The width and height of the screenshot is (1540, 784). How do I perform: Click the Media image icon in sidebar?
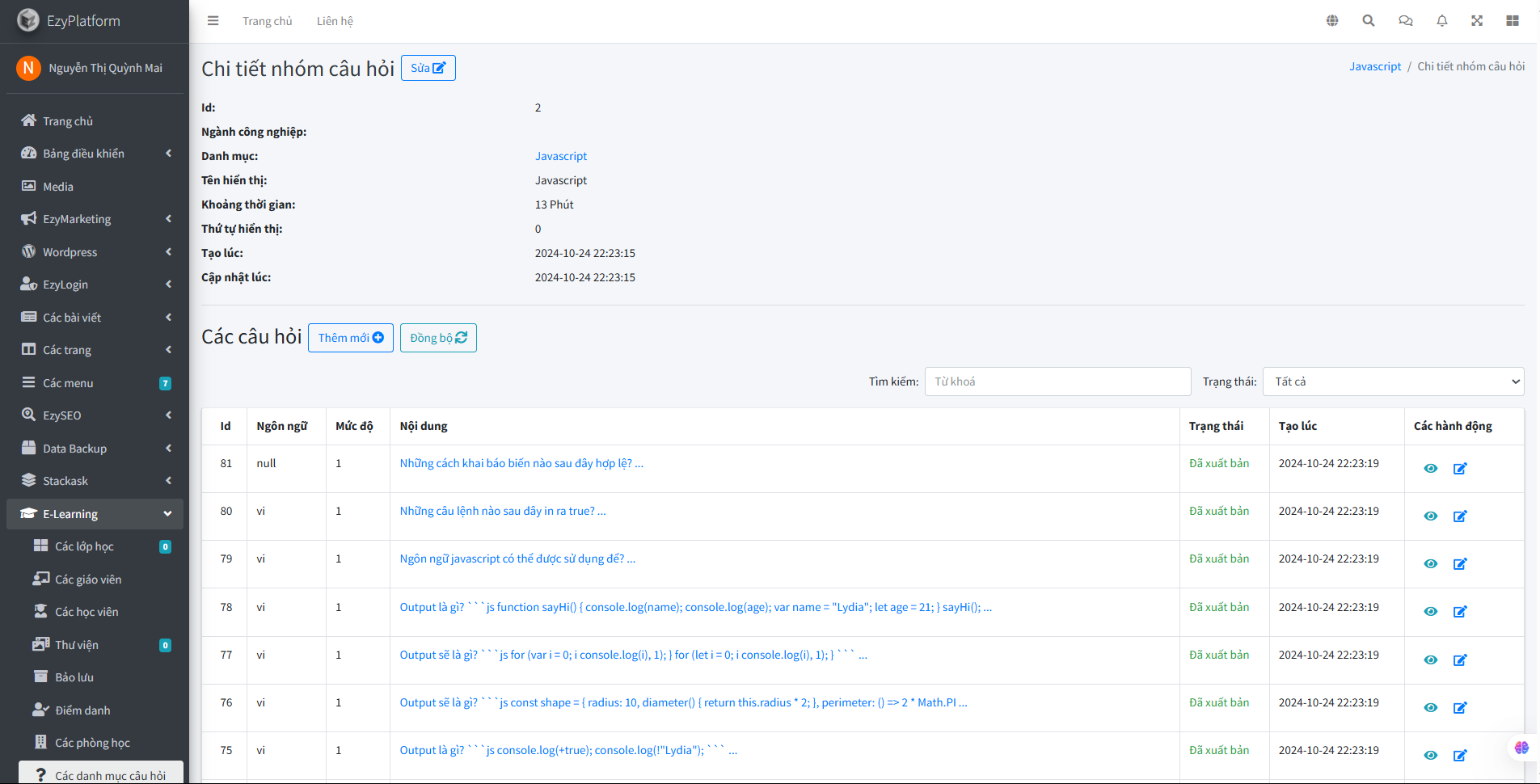click(28, 186)
